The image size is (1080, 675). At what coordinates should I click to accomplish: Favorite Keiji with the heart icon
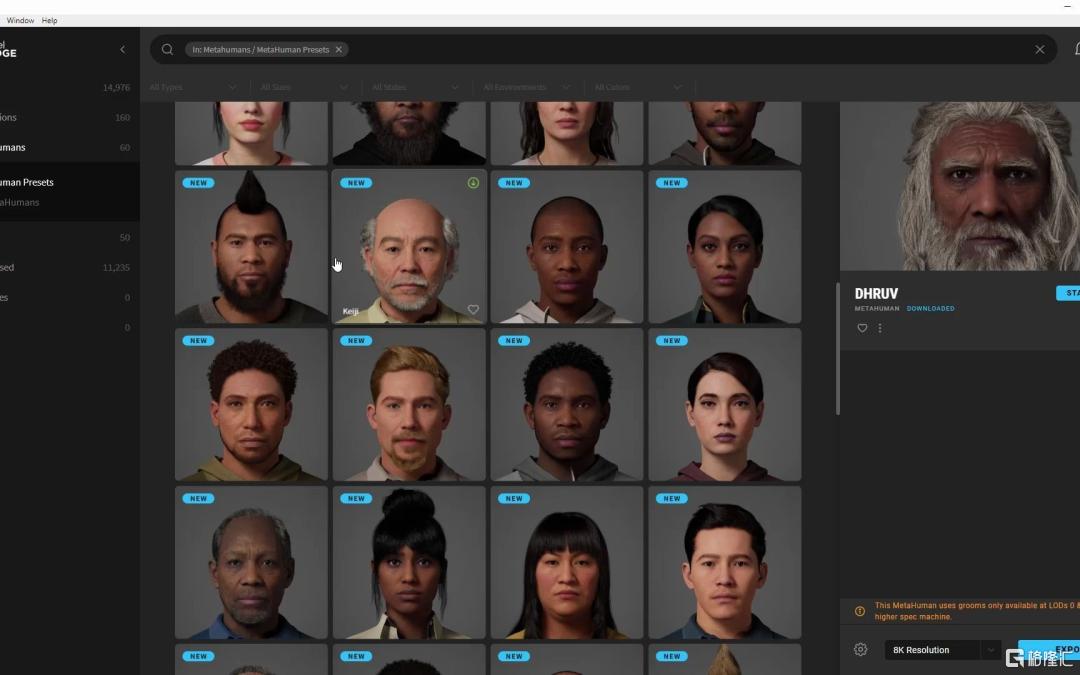tap(473, 310)
